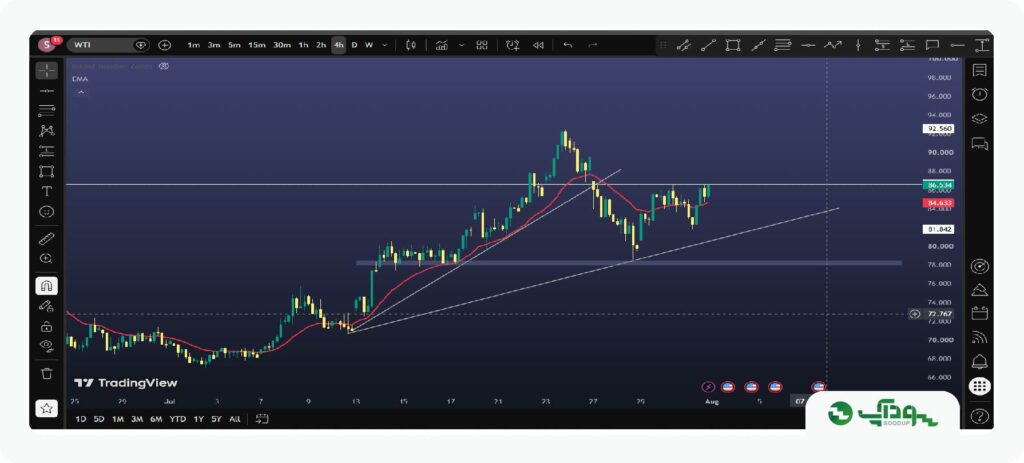This screenshot has width=1024, height=463.
Task: Expand the indicators favorites dropdown arrow
Action: [462, 45]
